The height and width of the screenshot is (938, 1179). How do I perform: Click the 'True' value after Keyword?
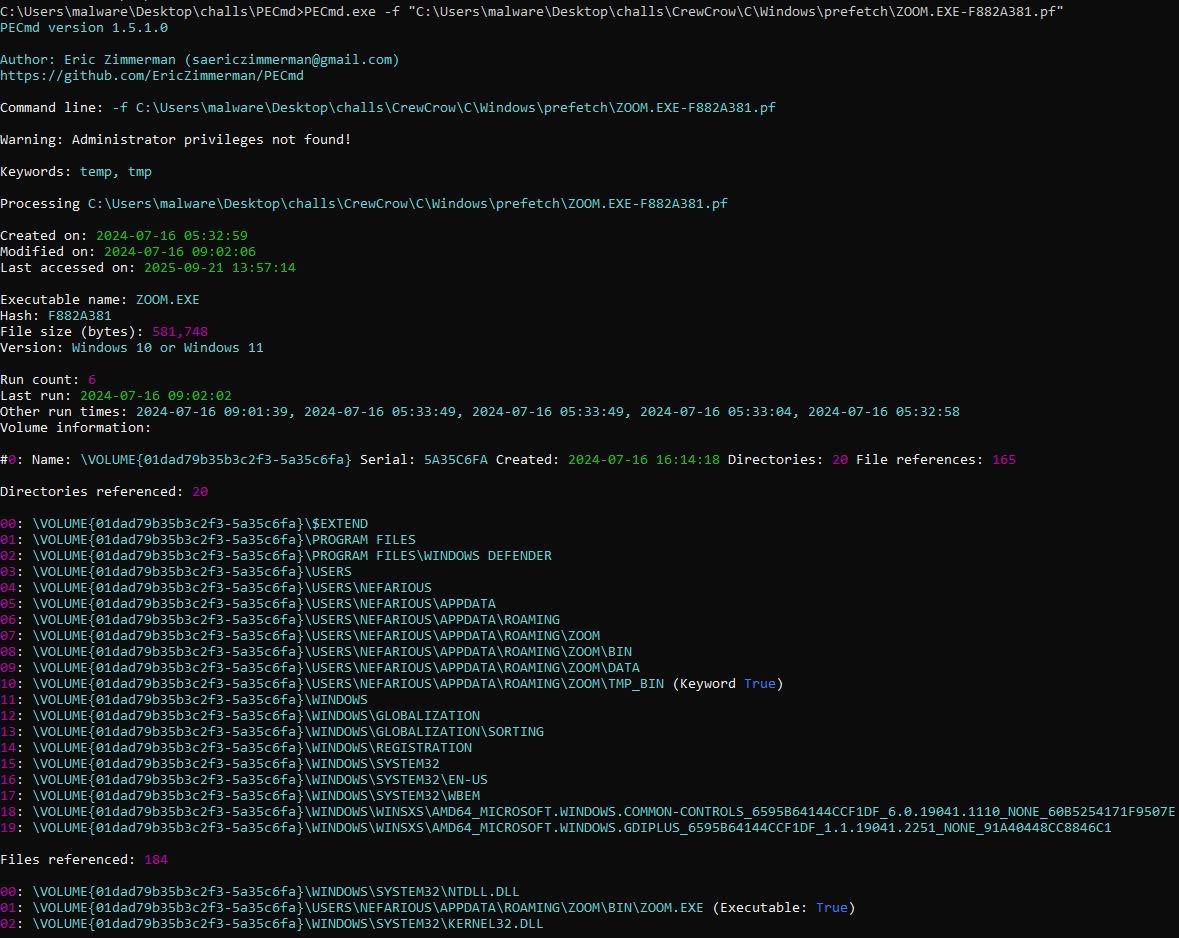coord(759,684)
